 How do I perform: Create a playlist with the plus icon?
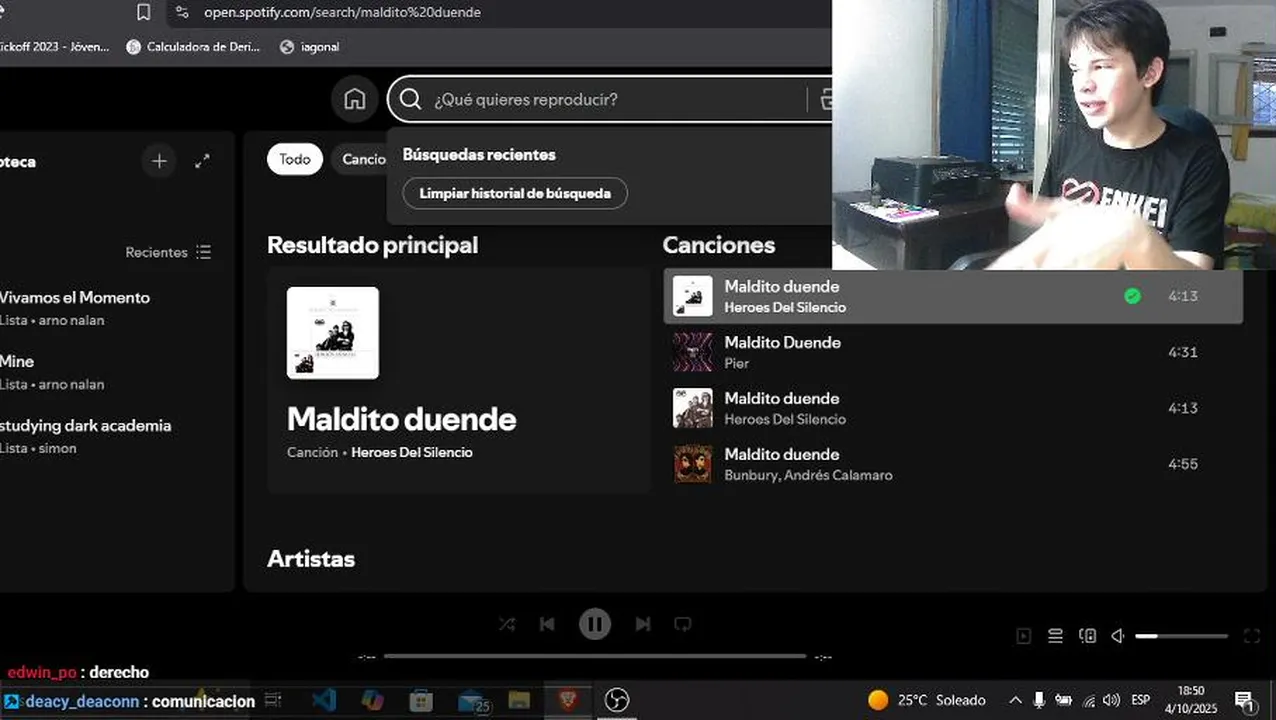coord(159,161)
